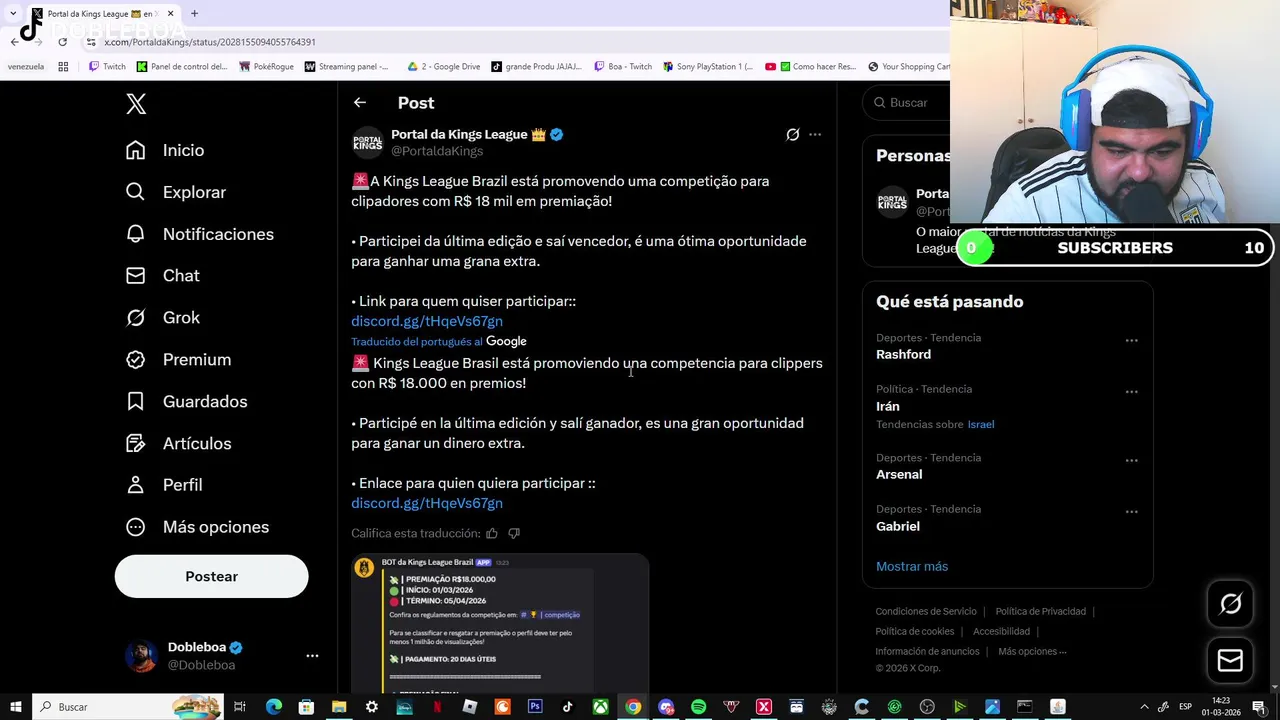
Task: Open the post's three-dot more menu
Action: [x=815, y=134]
